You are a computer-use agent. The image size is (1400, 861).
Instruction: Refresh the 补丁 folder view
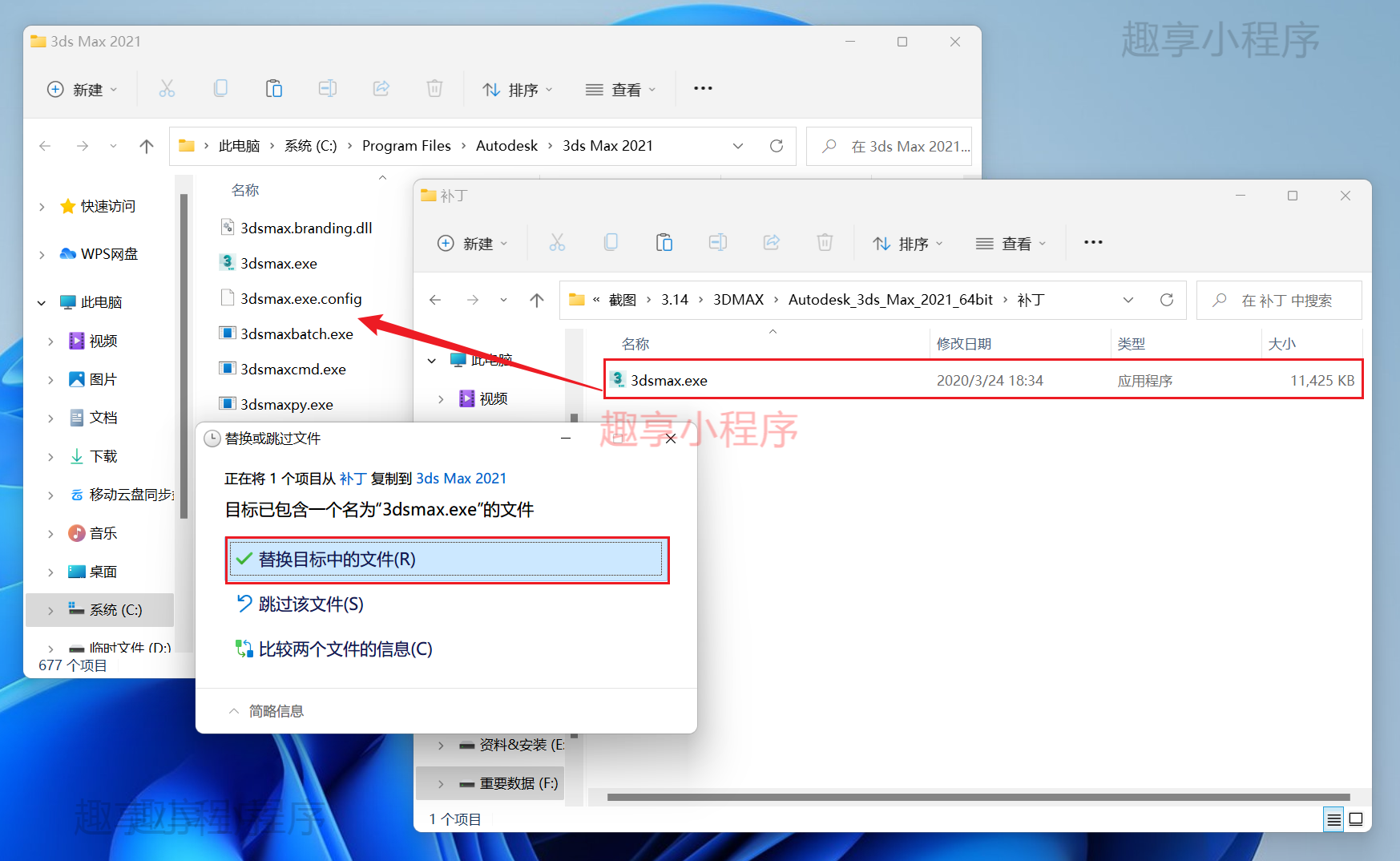1167,300
